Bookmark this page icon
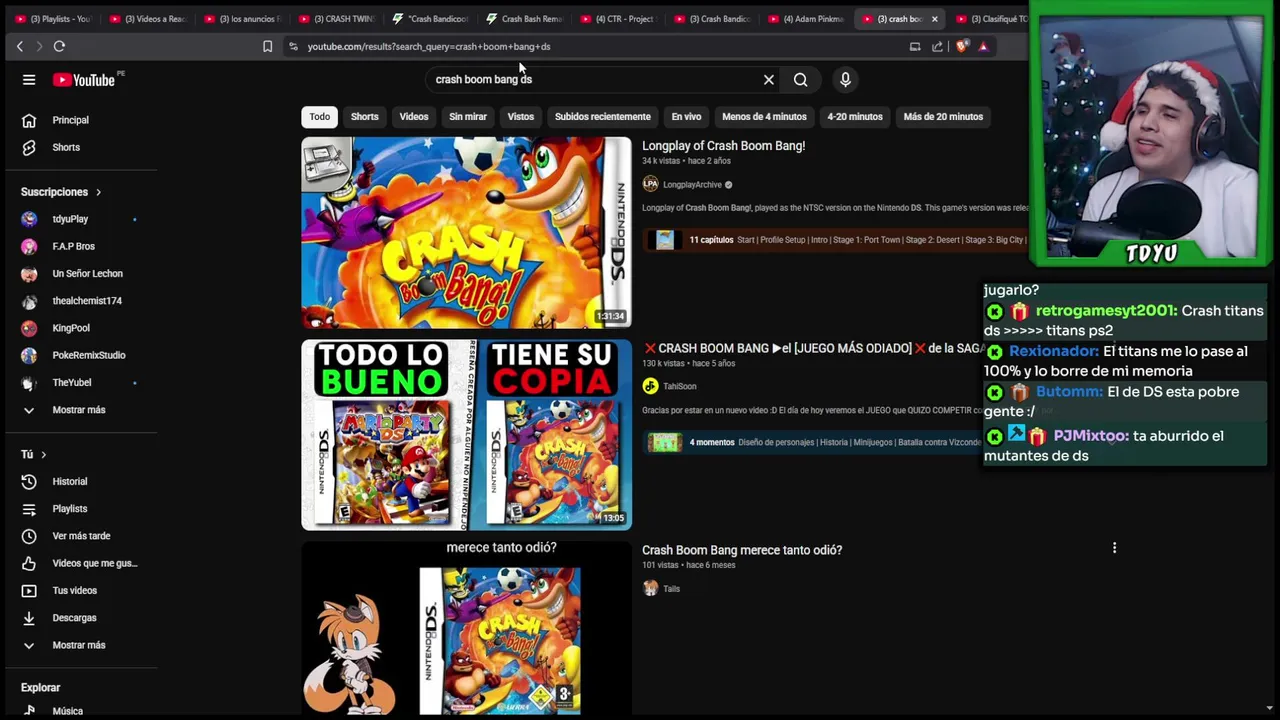The height and width of the screenshot is (720, 1280). pyautogui.click(x=267, y=46)
